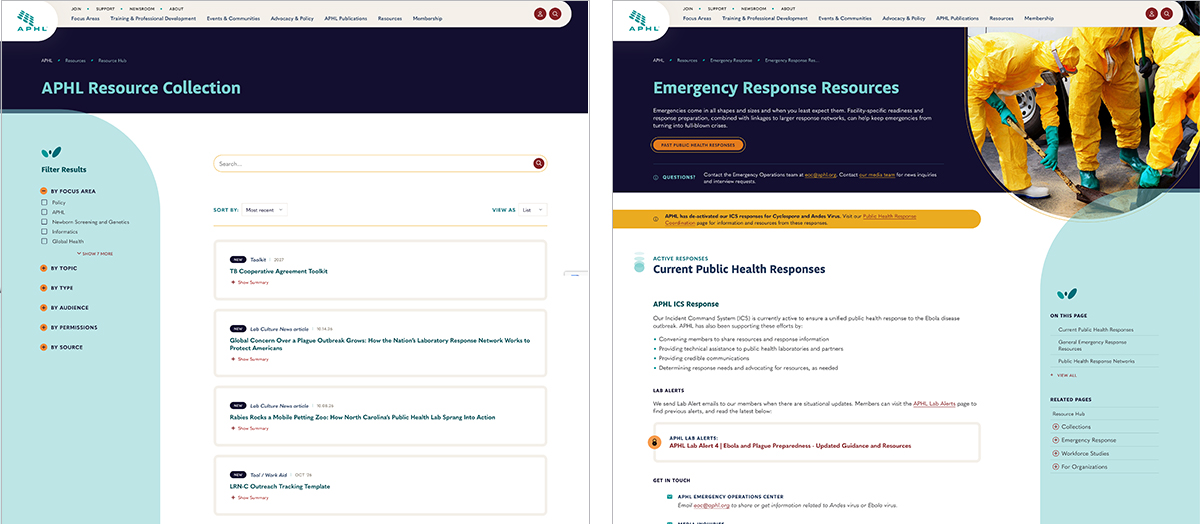
Task: Show Summary for Global Concern plague article
Action: (250, 359)
